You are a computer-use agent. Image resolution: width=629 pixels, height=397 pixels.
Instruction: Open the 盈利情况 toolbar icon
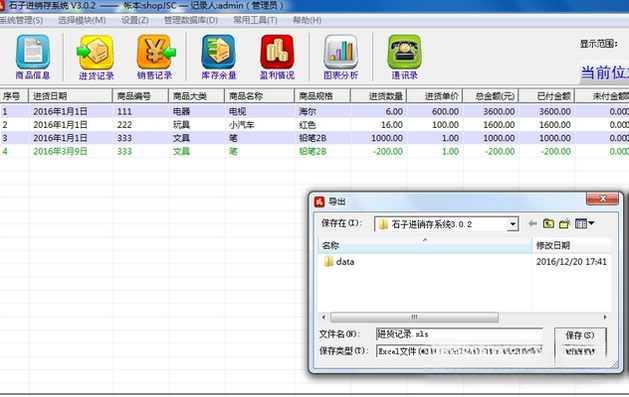click(x=277, y=57)
